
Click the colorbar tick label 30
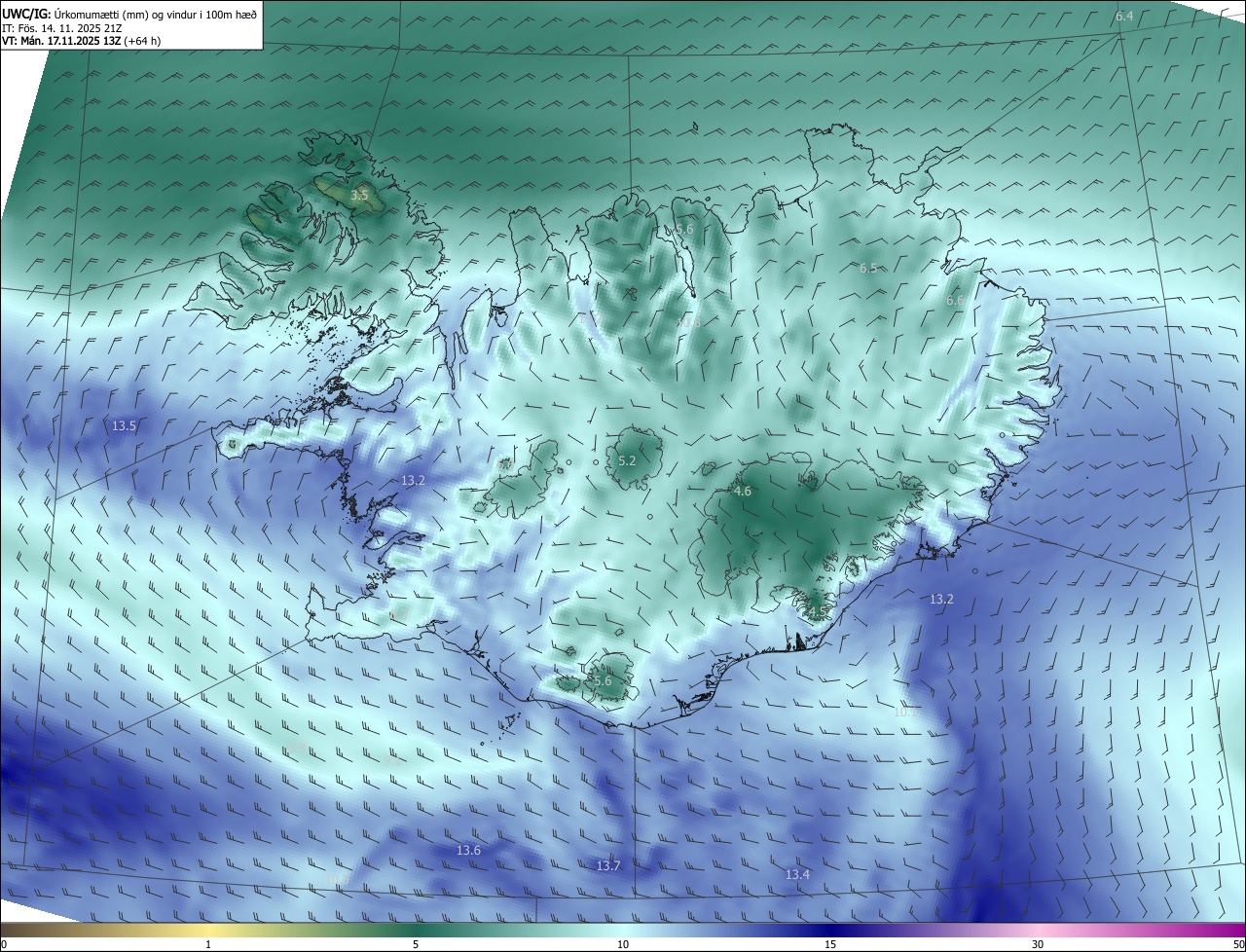(1038, 944)
